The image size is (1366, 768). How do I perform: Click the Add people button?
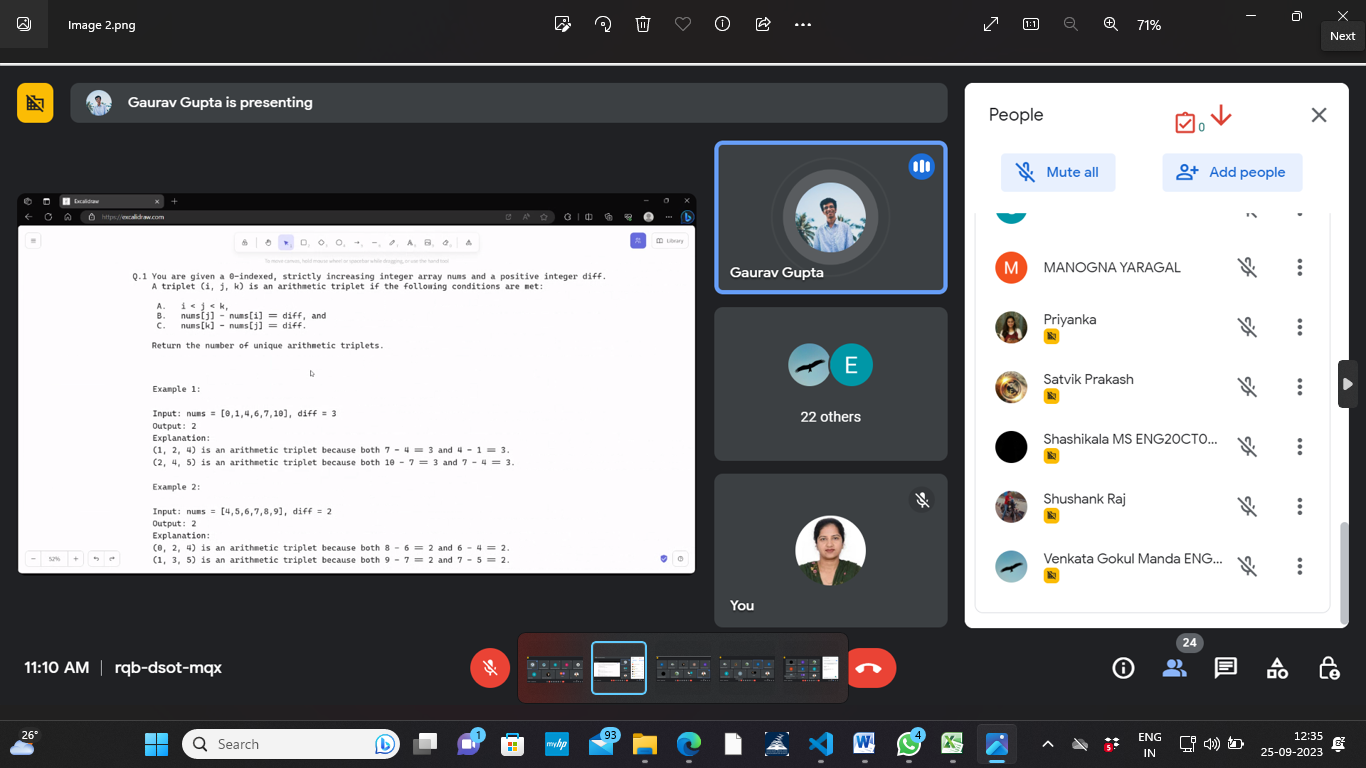coord(1232,172)
